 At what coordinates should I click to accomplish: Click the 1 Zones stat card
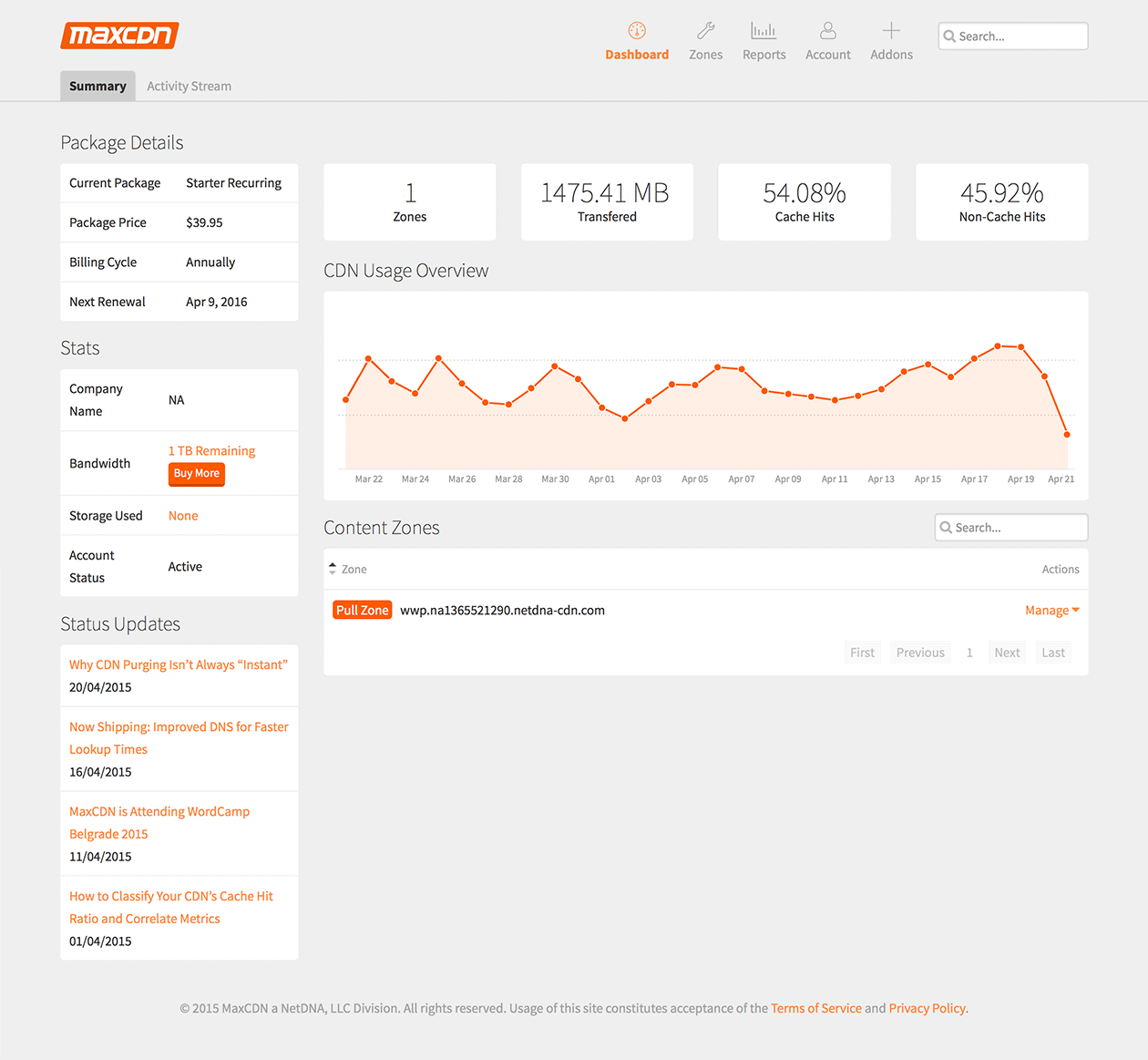410,202
